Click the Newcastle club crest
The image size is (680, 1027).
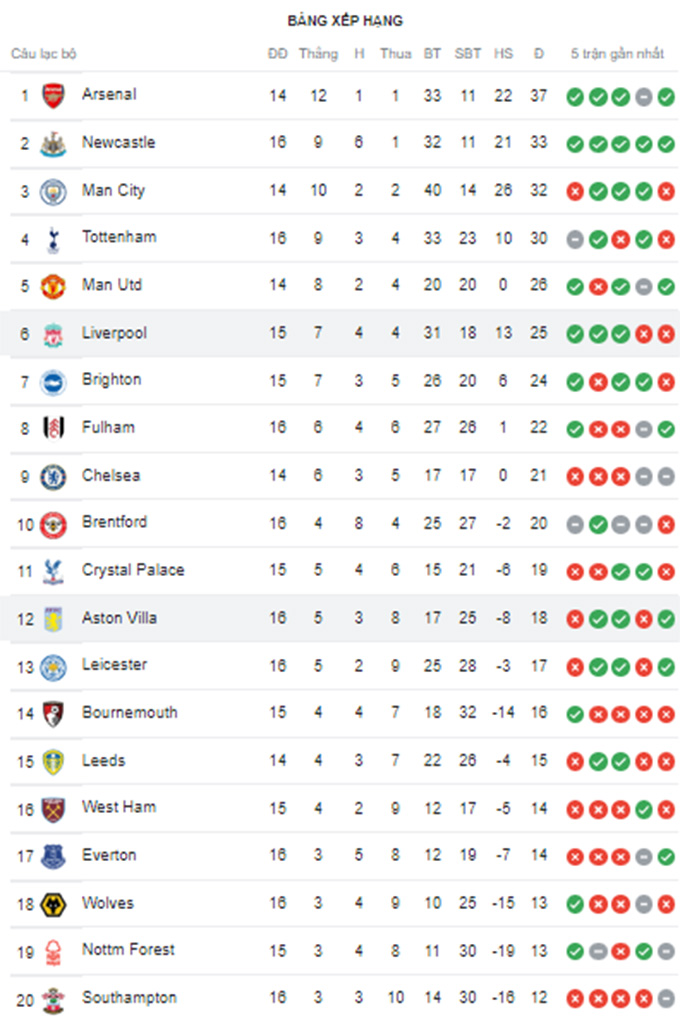click(52, 144)
